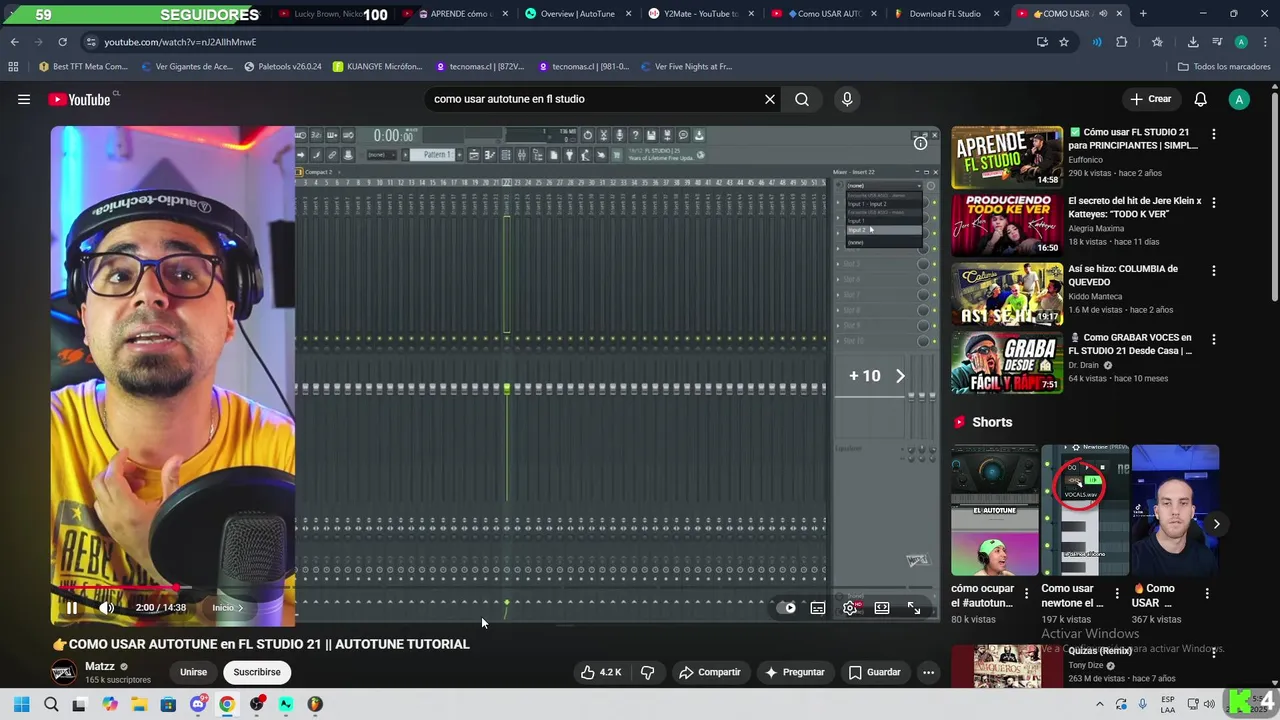Viewport: 1280px width, 720px height.
Task: Open more actions ellipsis below video
Action: point(928,672)
